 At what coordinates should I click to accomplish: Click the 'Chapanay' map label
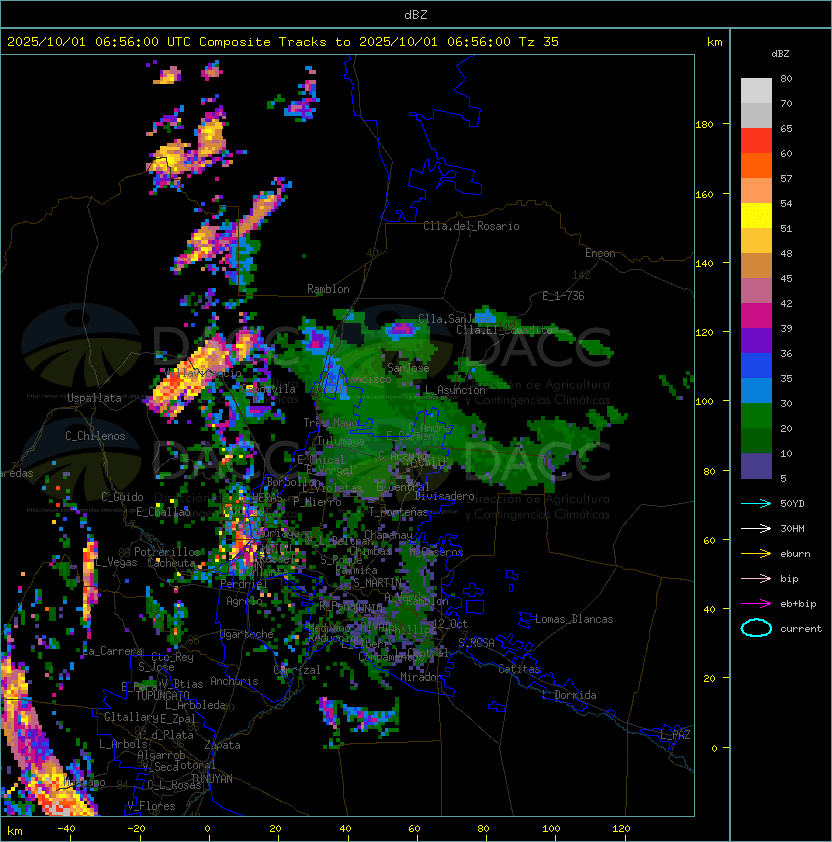[x=388, y=535]
